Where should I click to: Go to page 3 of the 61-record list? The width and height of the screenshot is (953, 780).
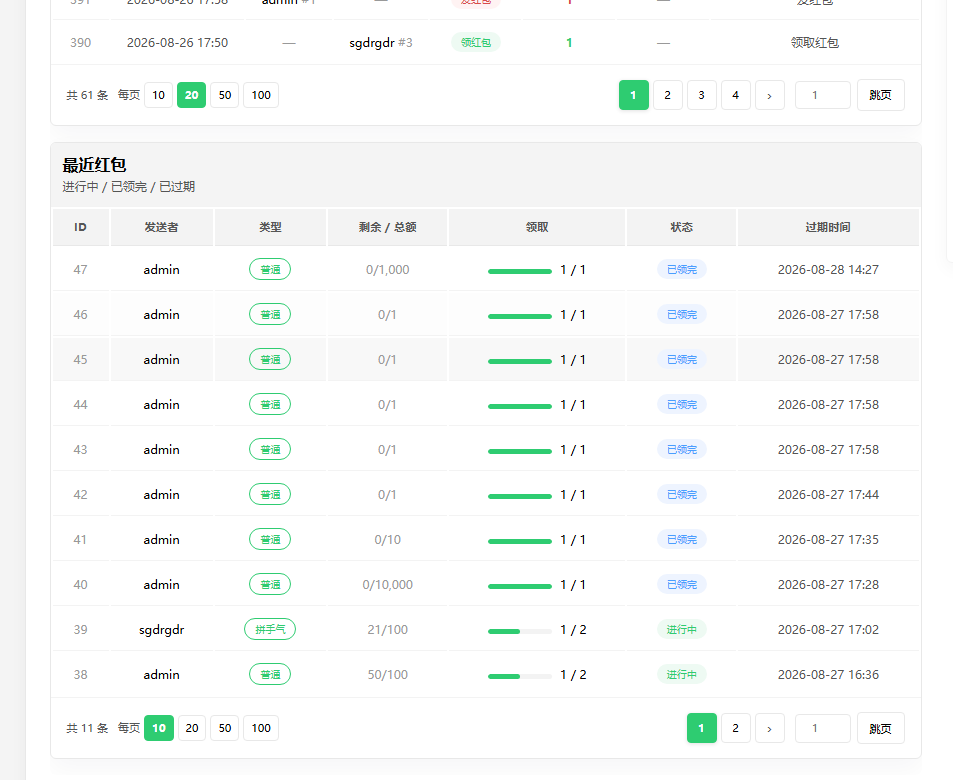click(701, 95)
